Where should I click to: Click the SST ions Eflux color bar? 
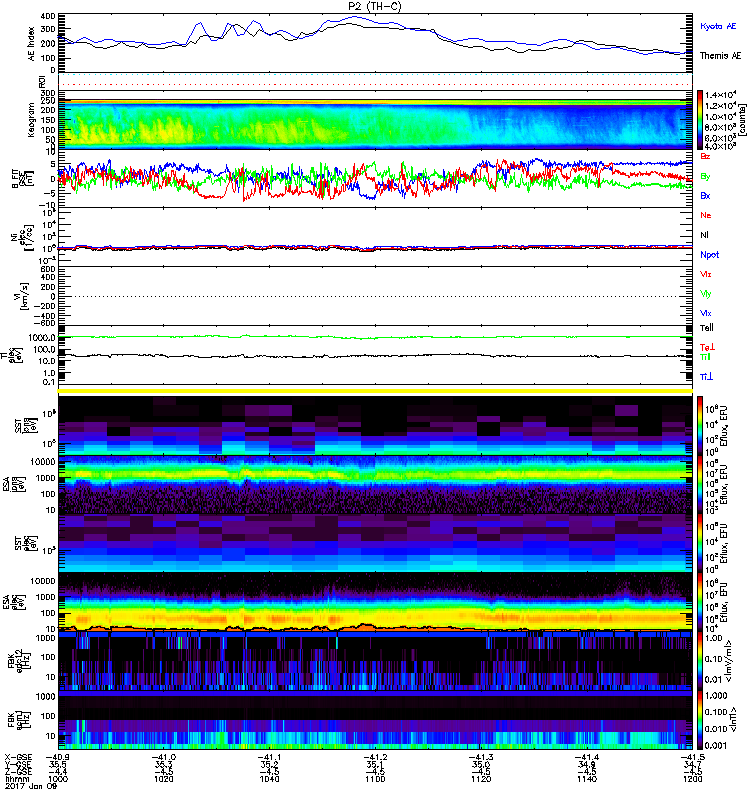tap(700, 426)
